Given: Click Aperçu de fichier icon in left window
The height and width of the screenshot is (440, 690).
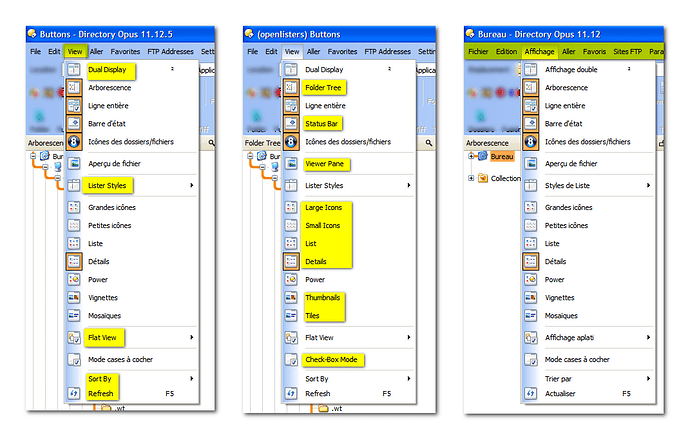Looking at the screenshot, I should pyautogui.click(x=74, y=164).
